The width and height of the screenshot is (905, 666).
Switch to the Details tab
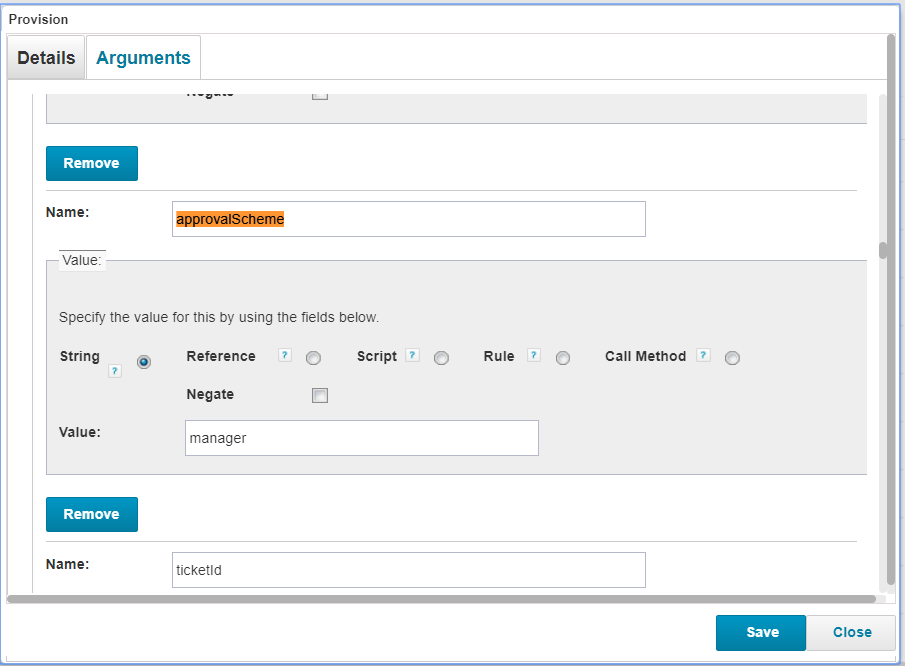tap(46, 58)
